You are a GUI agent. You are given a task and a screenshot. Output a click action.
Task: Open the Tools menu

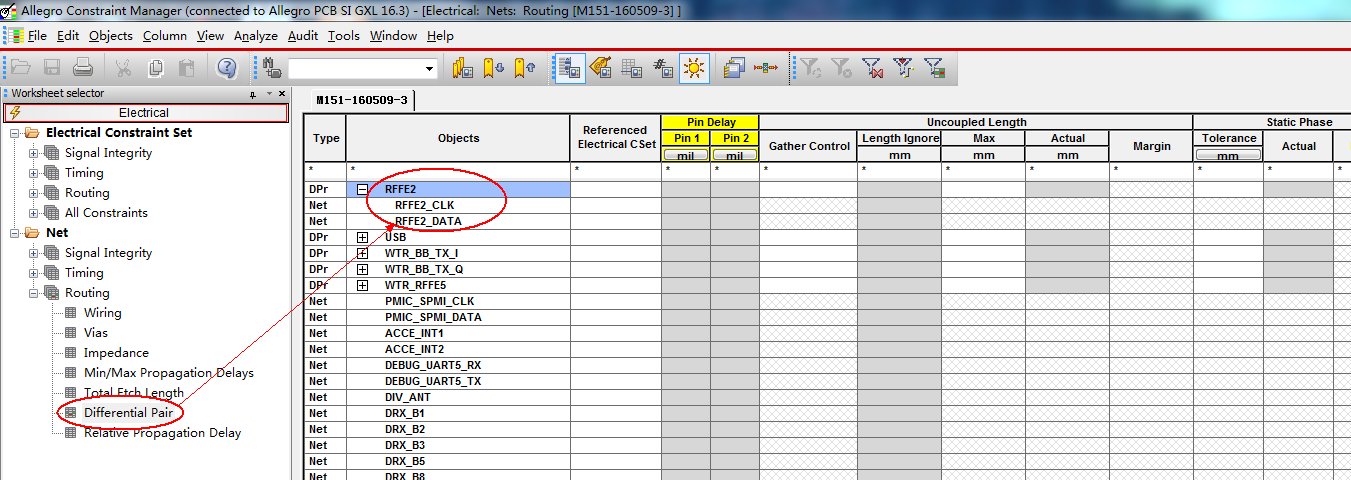coord(344,35)
